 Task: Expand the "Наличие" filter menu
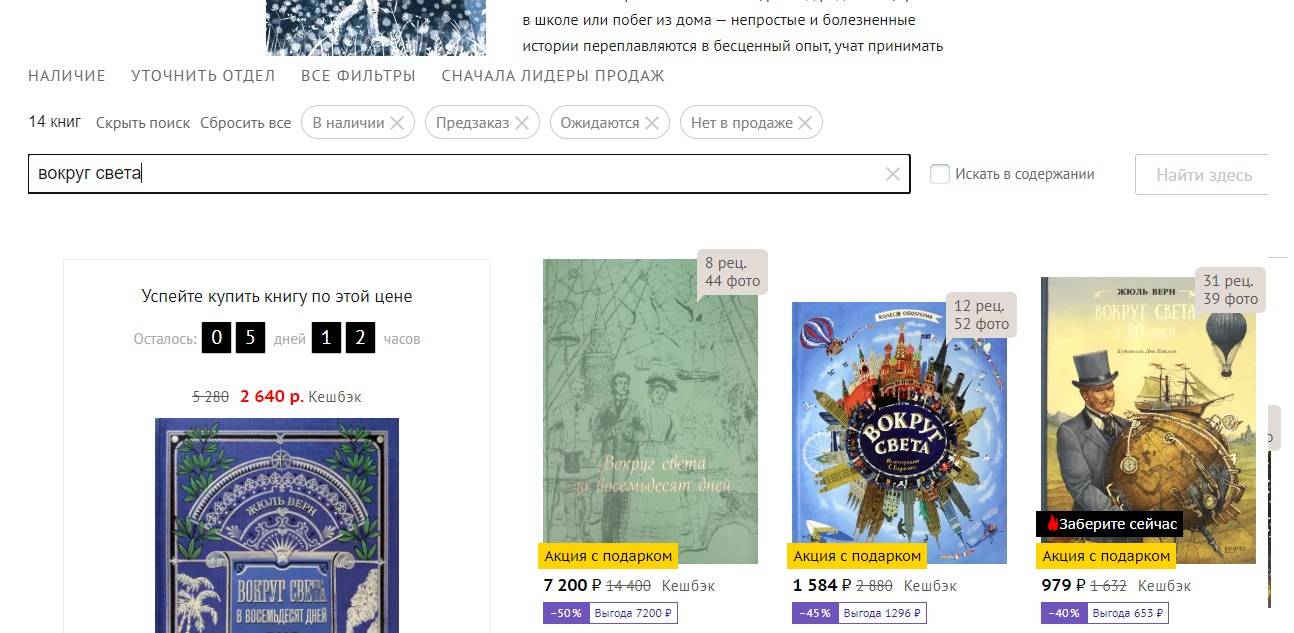point(67,76)
